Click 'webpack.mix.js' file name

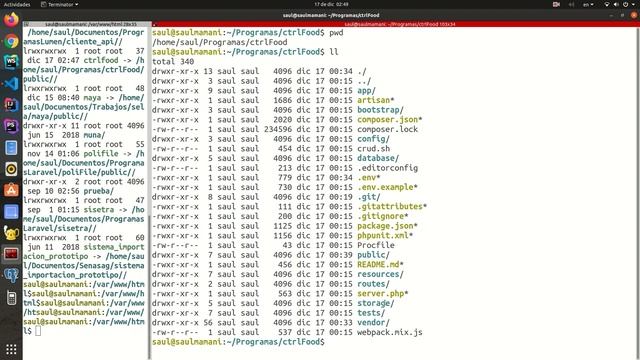click(x=389, y=333)
